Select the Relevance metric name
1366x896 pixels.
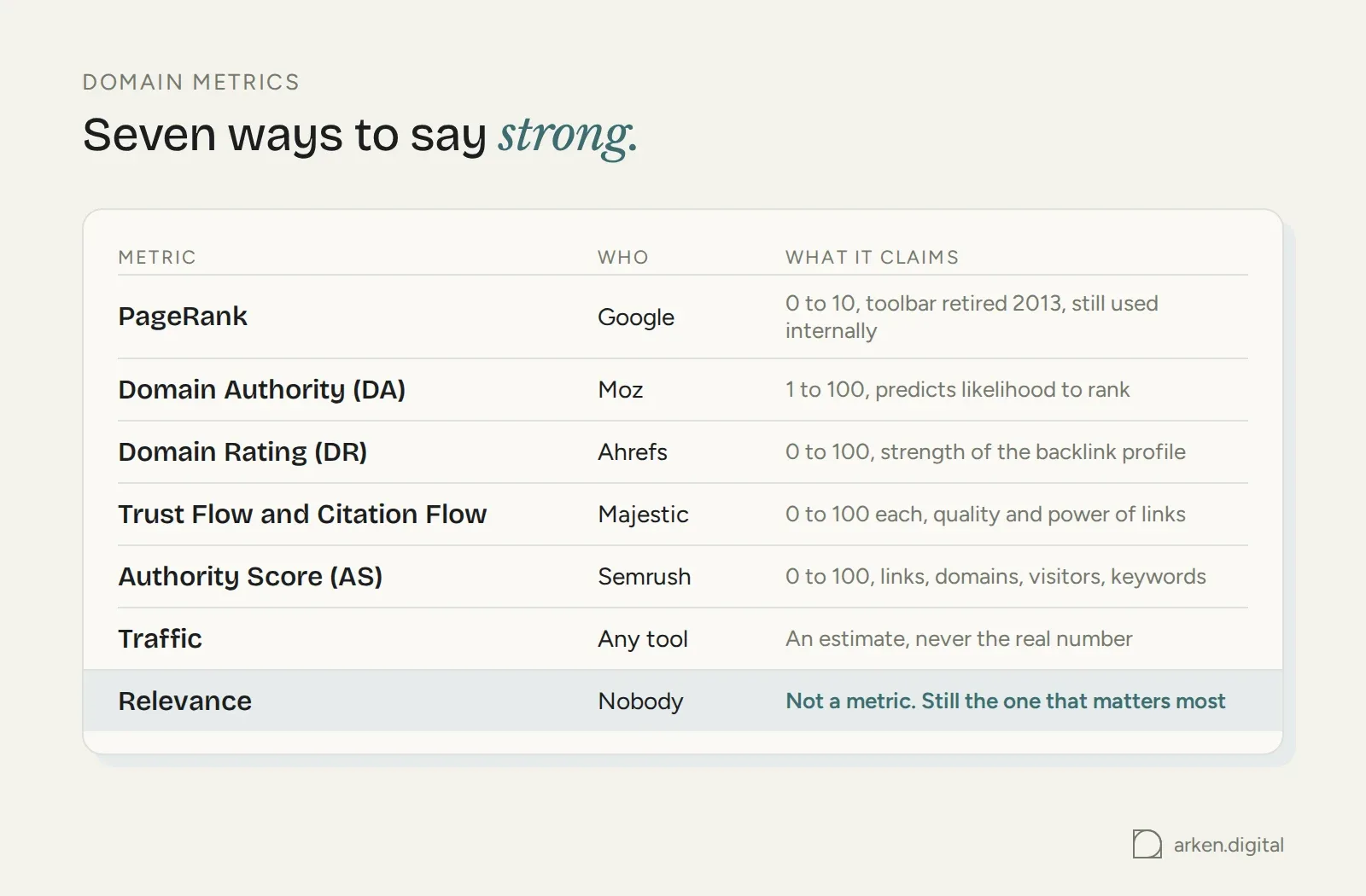(x=185, y=701)
